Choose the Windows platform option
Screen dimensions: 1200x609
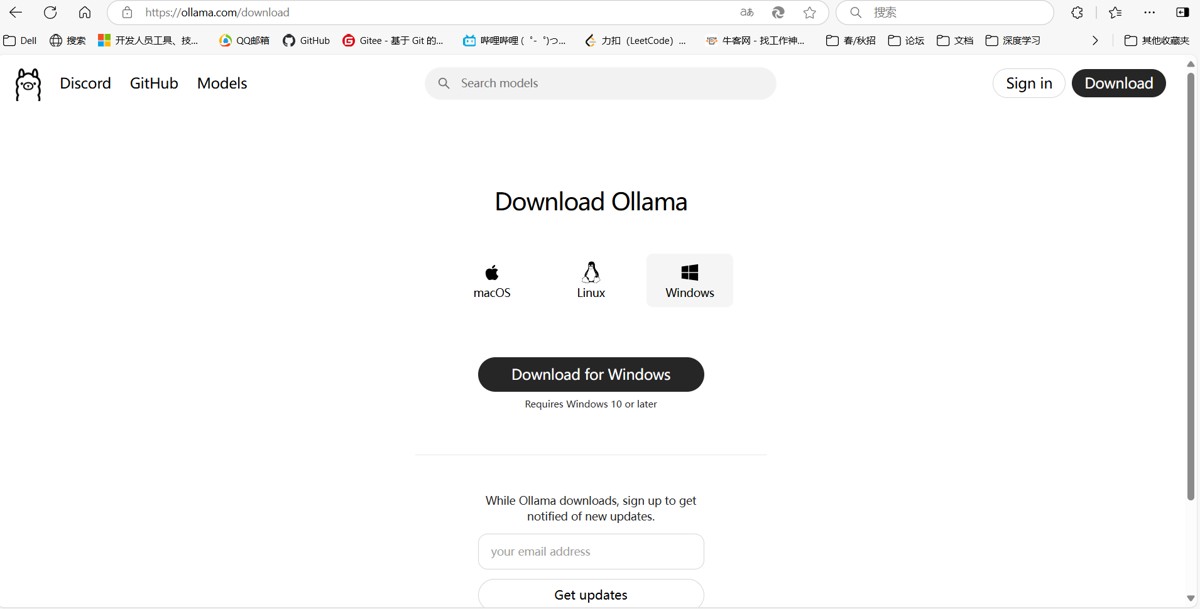tap(690, 280)
